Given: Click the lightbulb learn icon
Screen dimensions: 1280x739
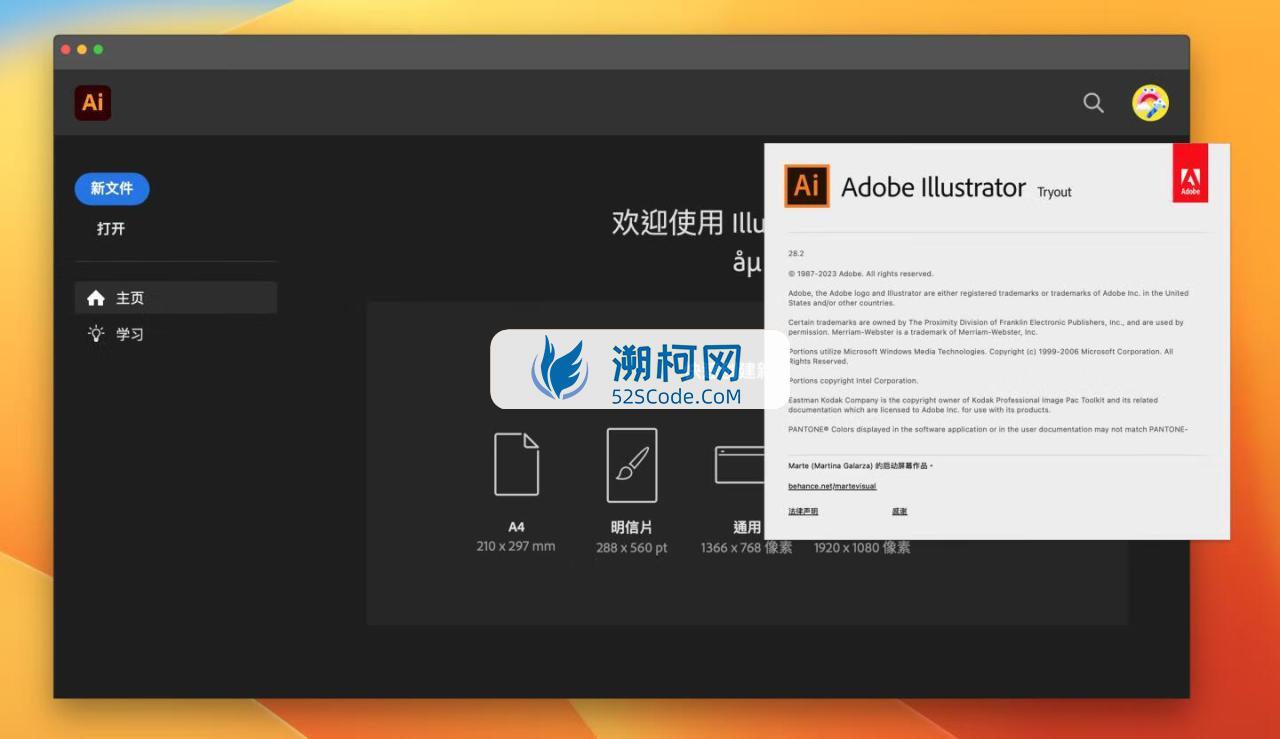Looking at the screenshot, I should point(96,334).
